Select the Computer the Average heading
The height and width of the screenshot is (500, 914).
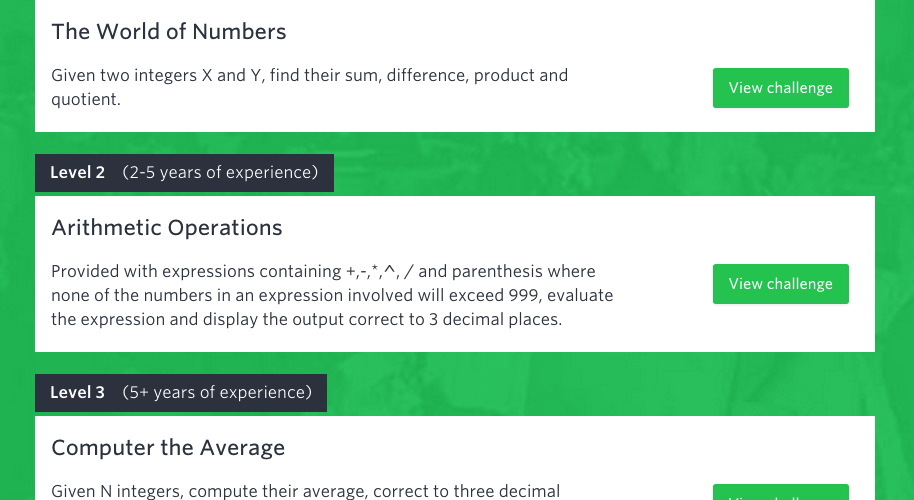pyautogui.click(x=168, y=448)
